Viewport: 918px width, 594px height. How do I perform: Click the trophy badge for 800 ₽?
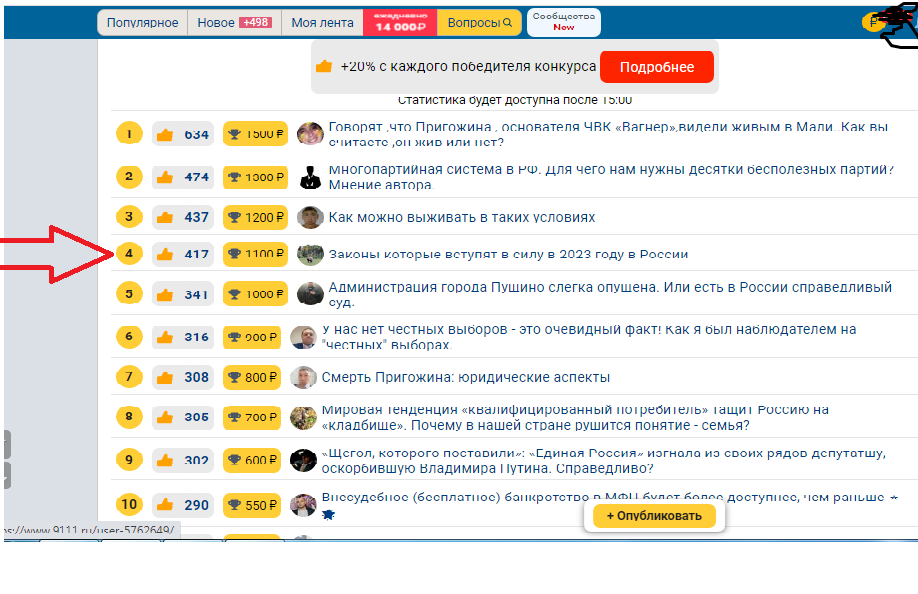(255, 377)
